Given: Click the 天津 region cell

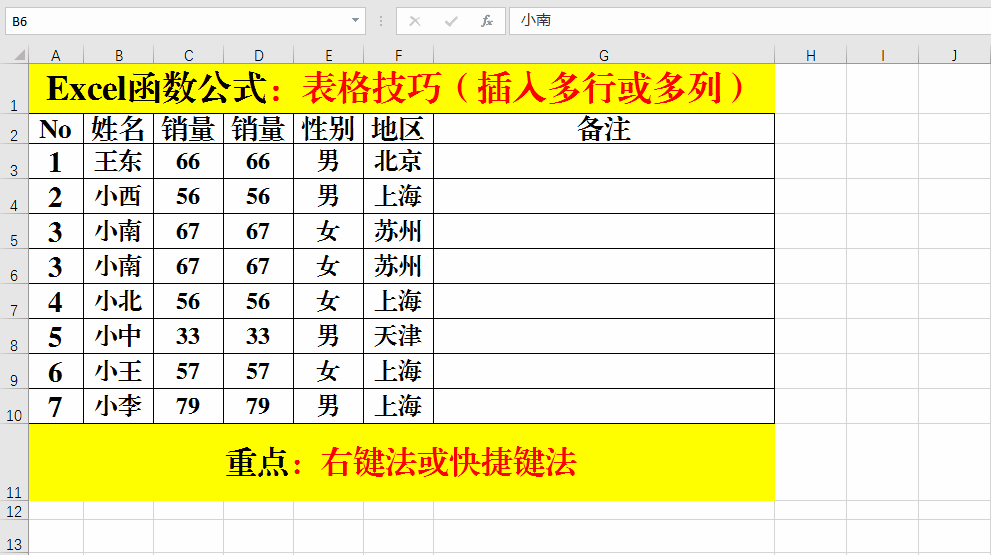Looking at the screenshot, I should tap(398, 336).
